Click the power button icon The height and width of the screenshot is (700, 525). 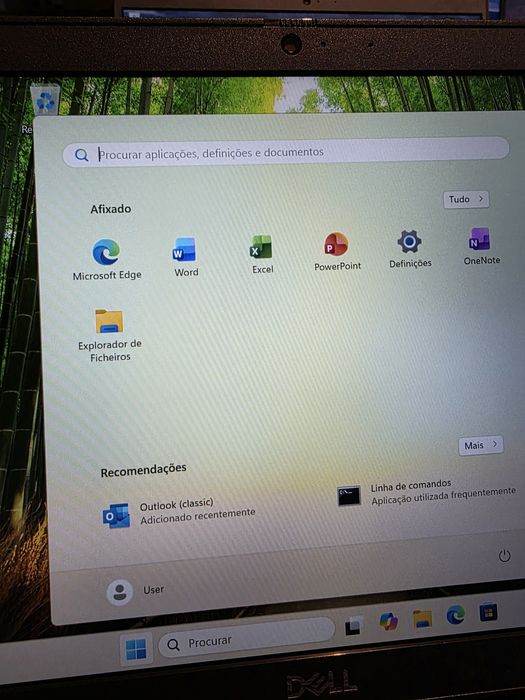[504, 556]
